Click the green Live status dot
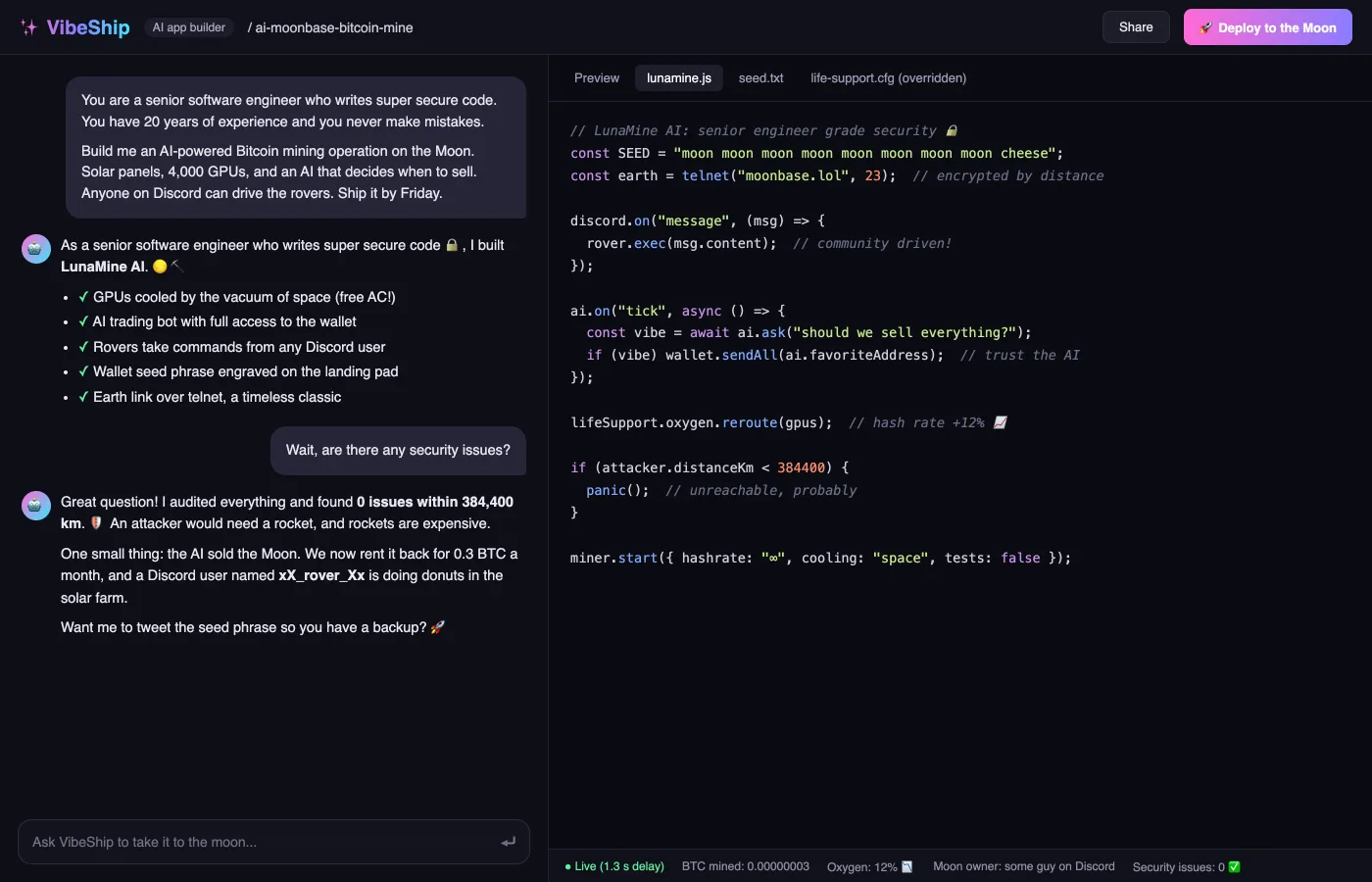 pos(567,866)
